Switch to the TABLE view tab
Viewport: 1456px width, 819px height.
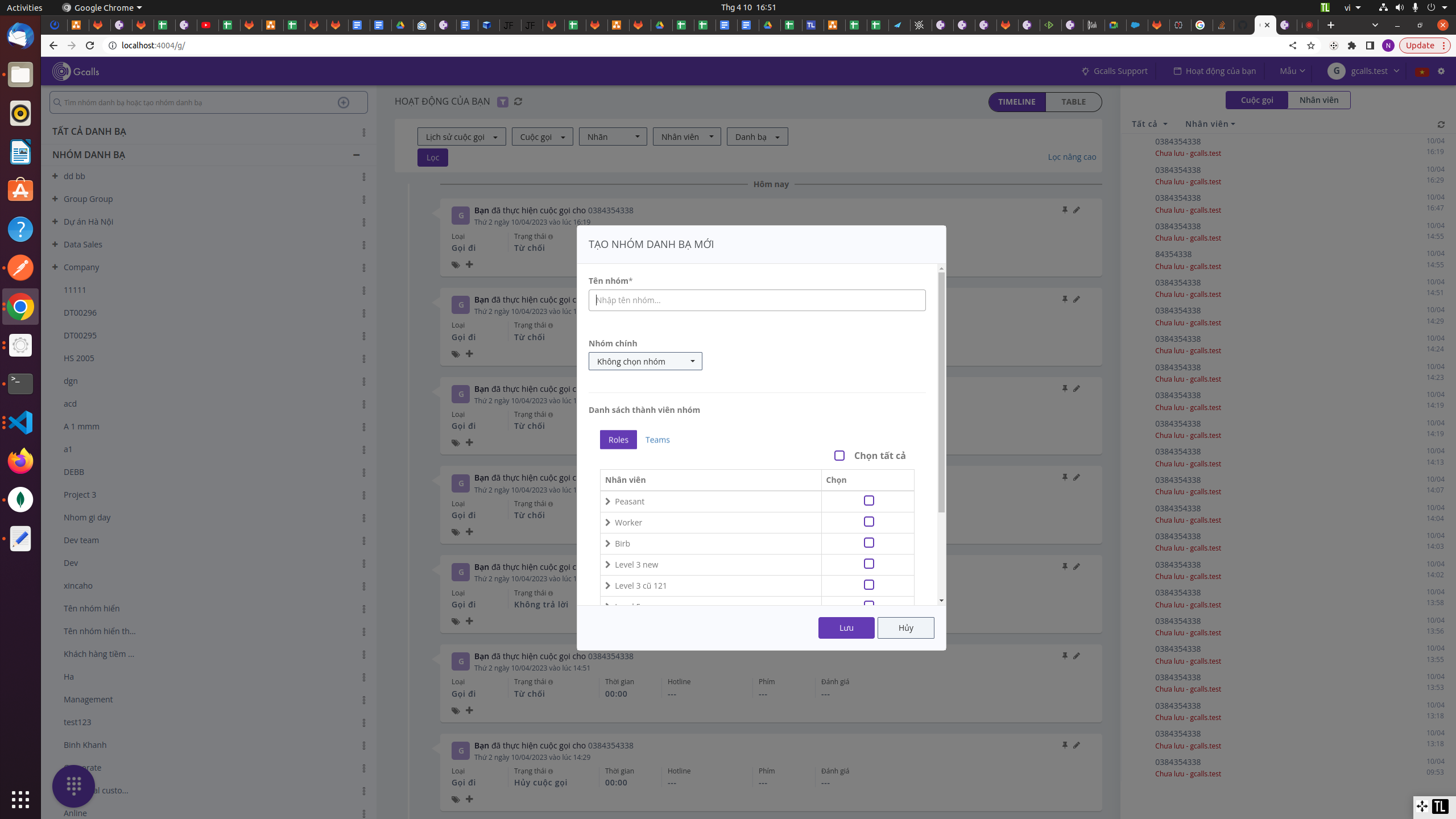point(1073,102)
